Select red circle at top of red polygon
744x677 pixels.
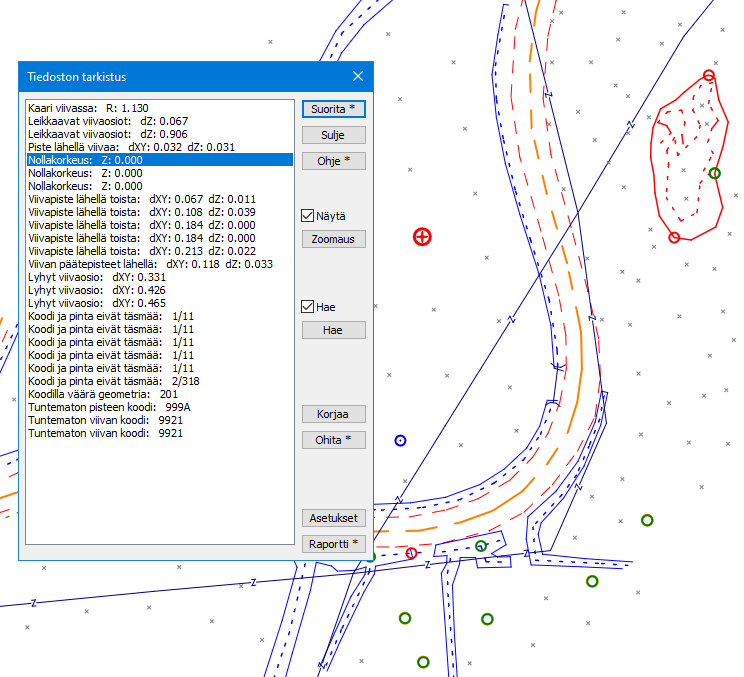[x=709, y=75]
